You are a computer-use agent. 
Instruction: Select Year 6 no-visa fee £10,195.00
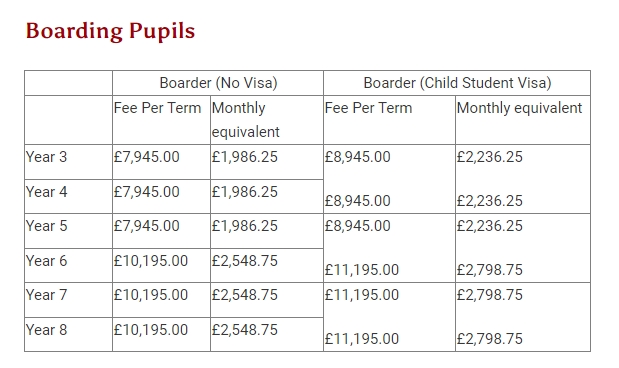151,261
